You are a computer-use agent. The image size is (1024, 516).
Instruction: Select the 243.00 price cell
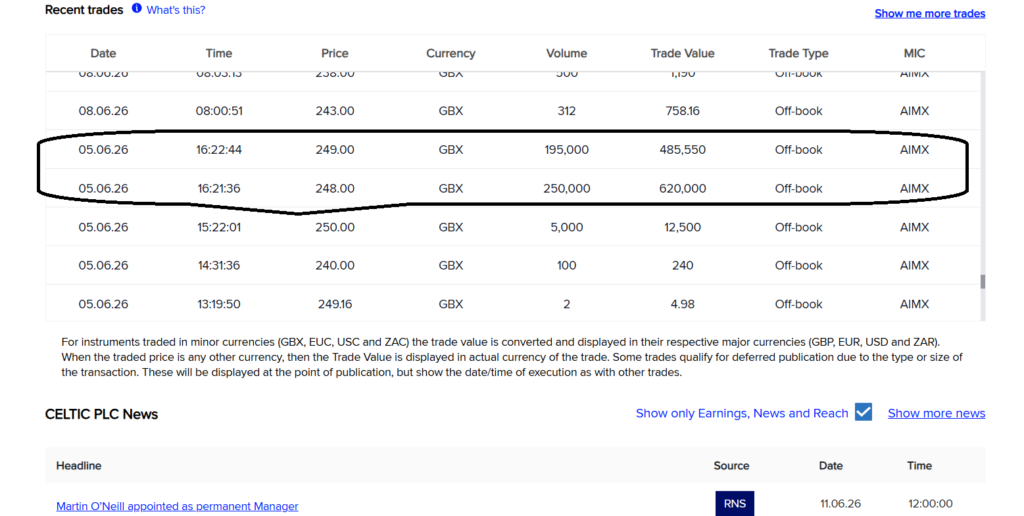pyautogui.click(x=335, y=111)
